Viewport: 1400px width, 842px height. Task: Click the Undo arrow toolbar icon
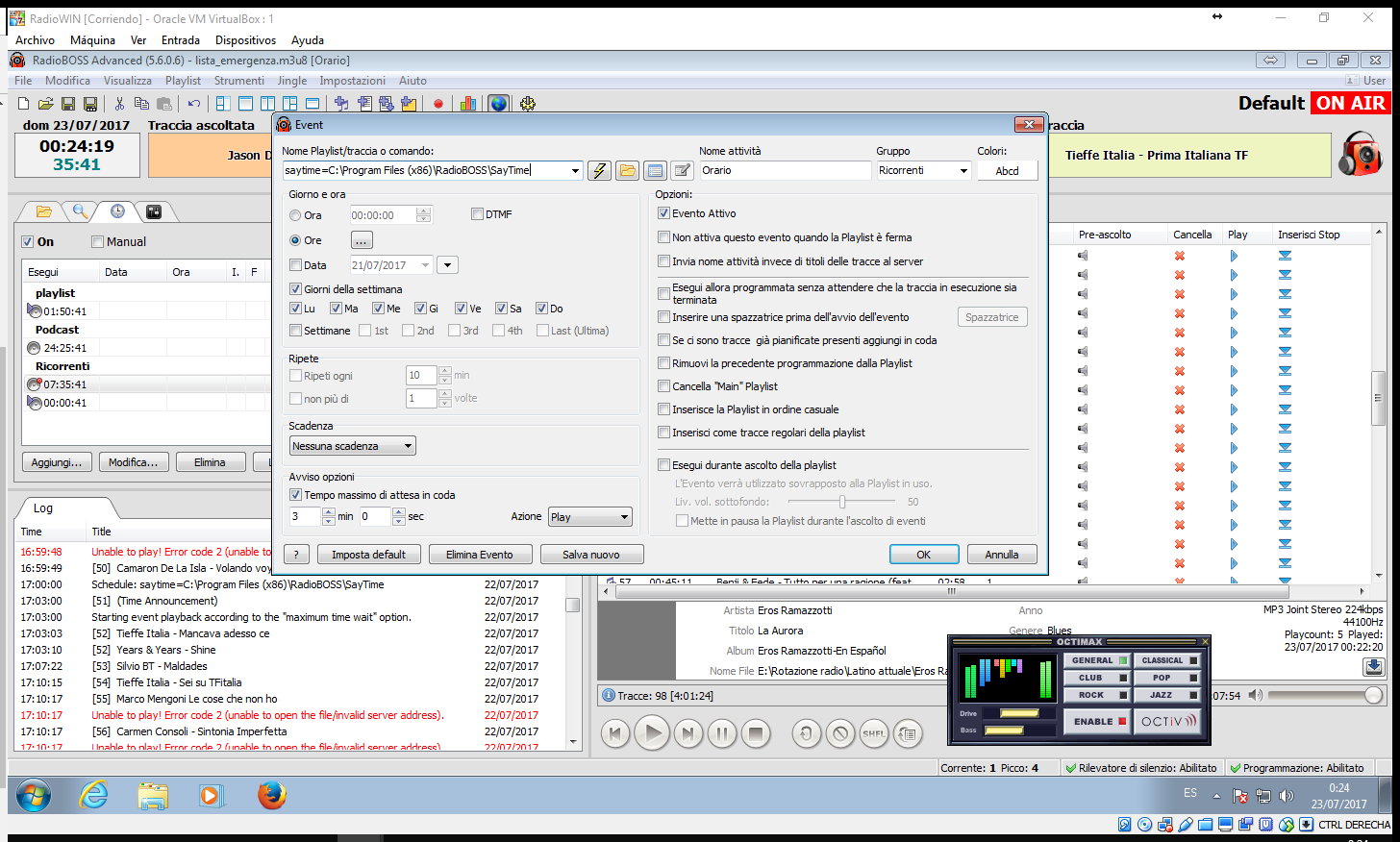tap(194, 104)
